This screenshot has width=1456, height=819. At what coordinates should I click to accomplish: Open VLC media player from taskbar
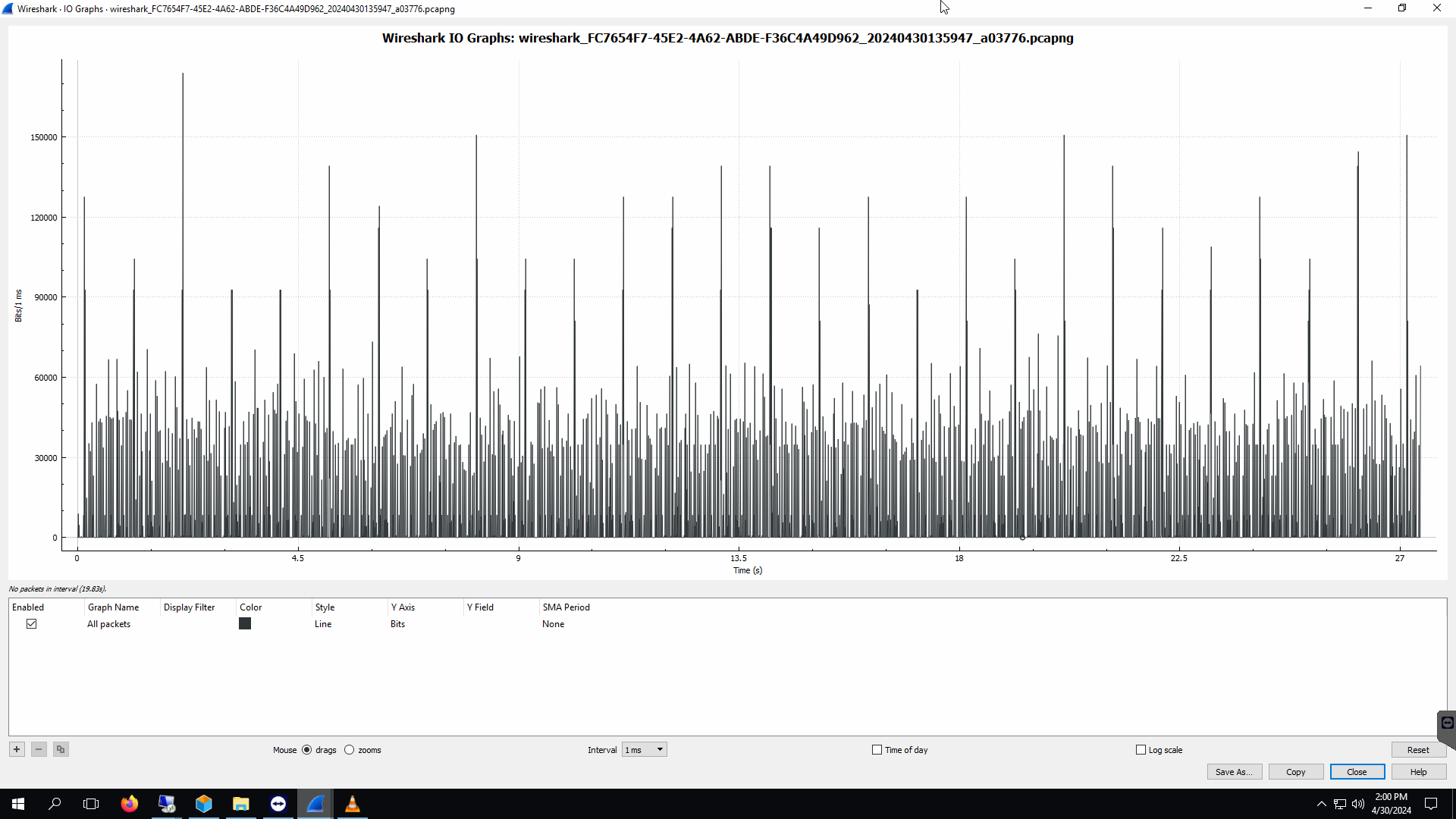[353, 804]
